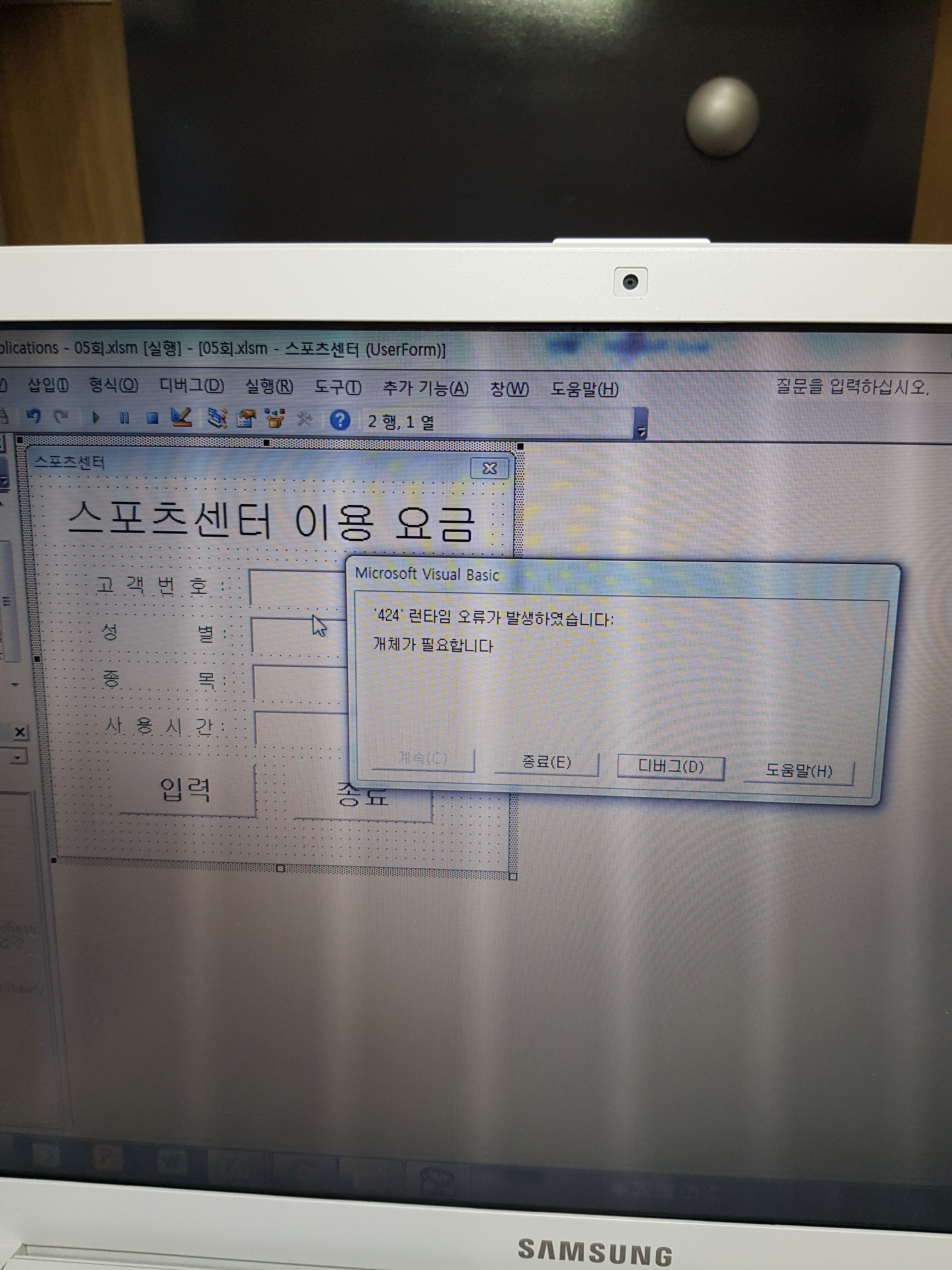Click the blue Help question mark icon
The image size is (952, 1270).
coord(340,420)
